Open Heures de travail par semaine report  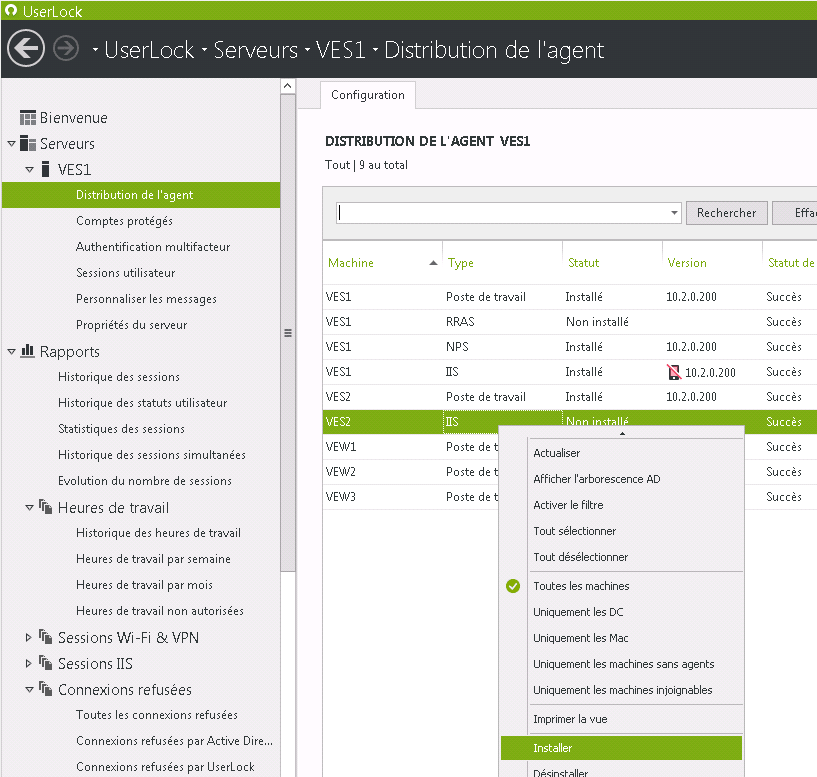pyautogui.click(x=153, y=559)
